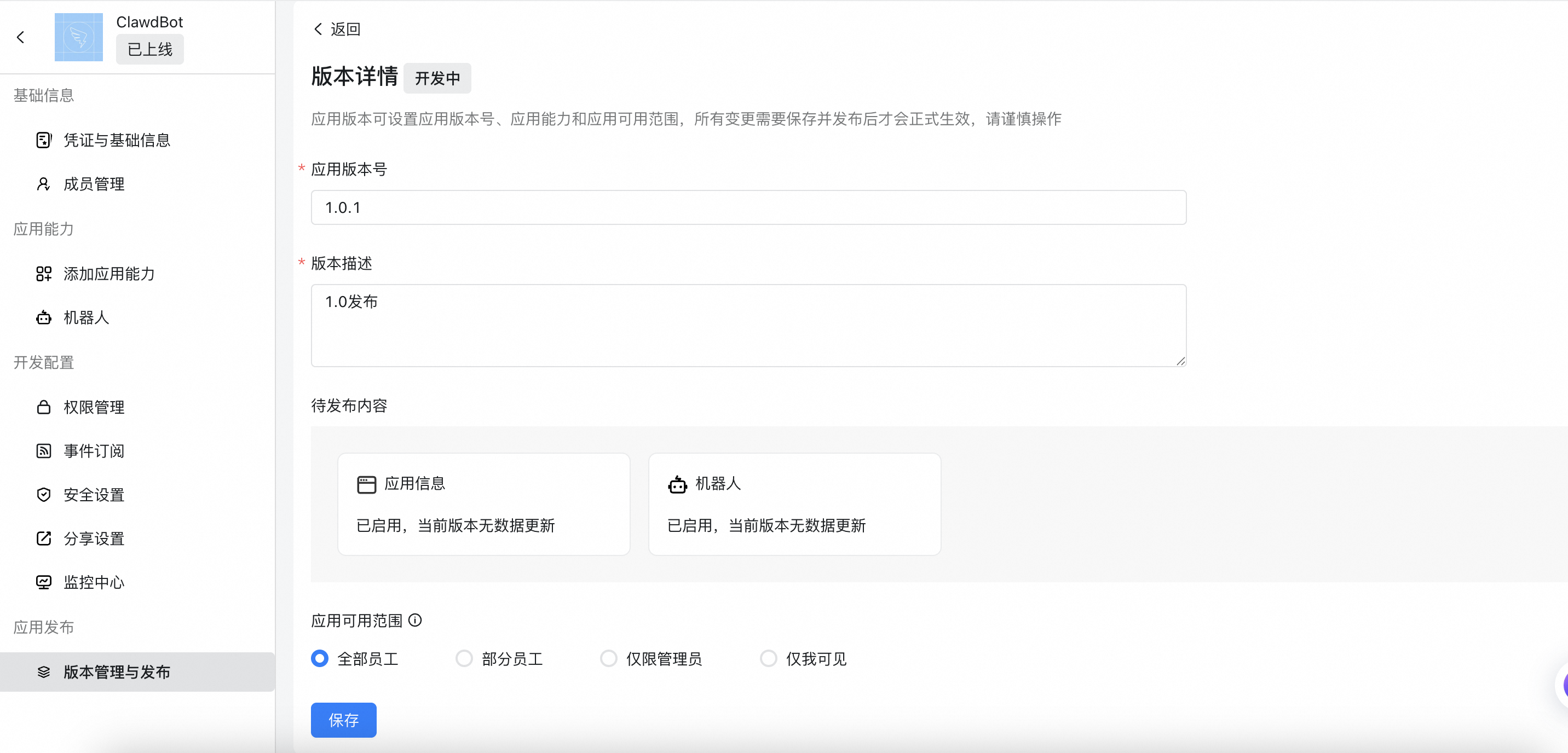Choose the 仅我可见 radio option
Viewport: 1568px width, 753px height.
click(x=768, y=659)
